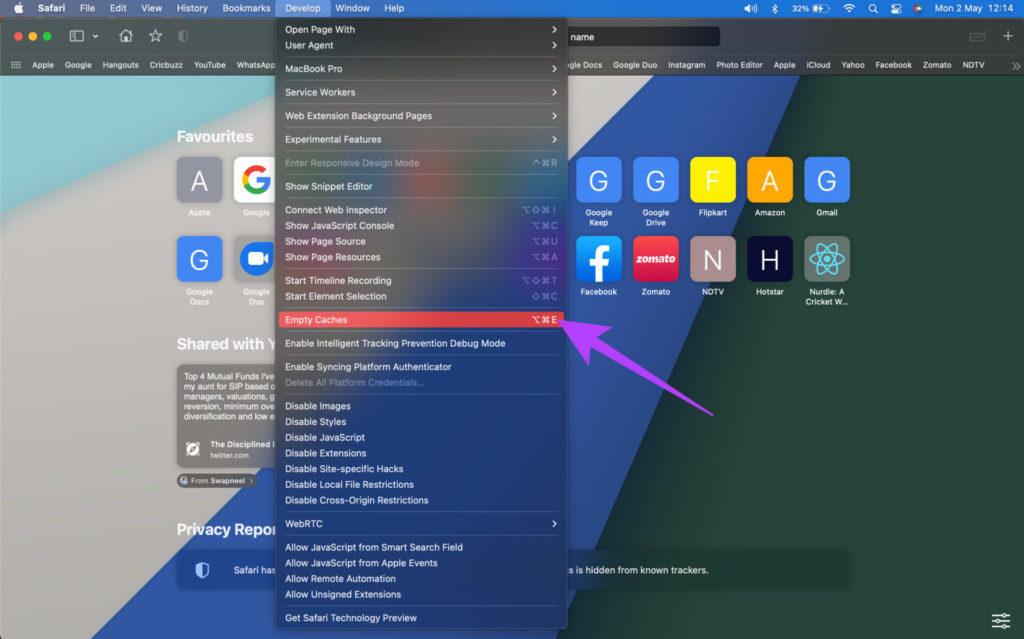Open YouTube bookmark in favourites bar
The image size is (1024, 639).
pyautogui.click(x=210, y=65)
